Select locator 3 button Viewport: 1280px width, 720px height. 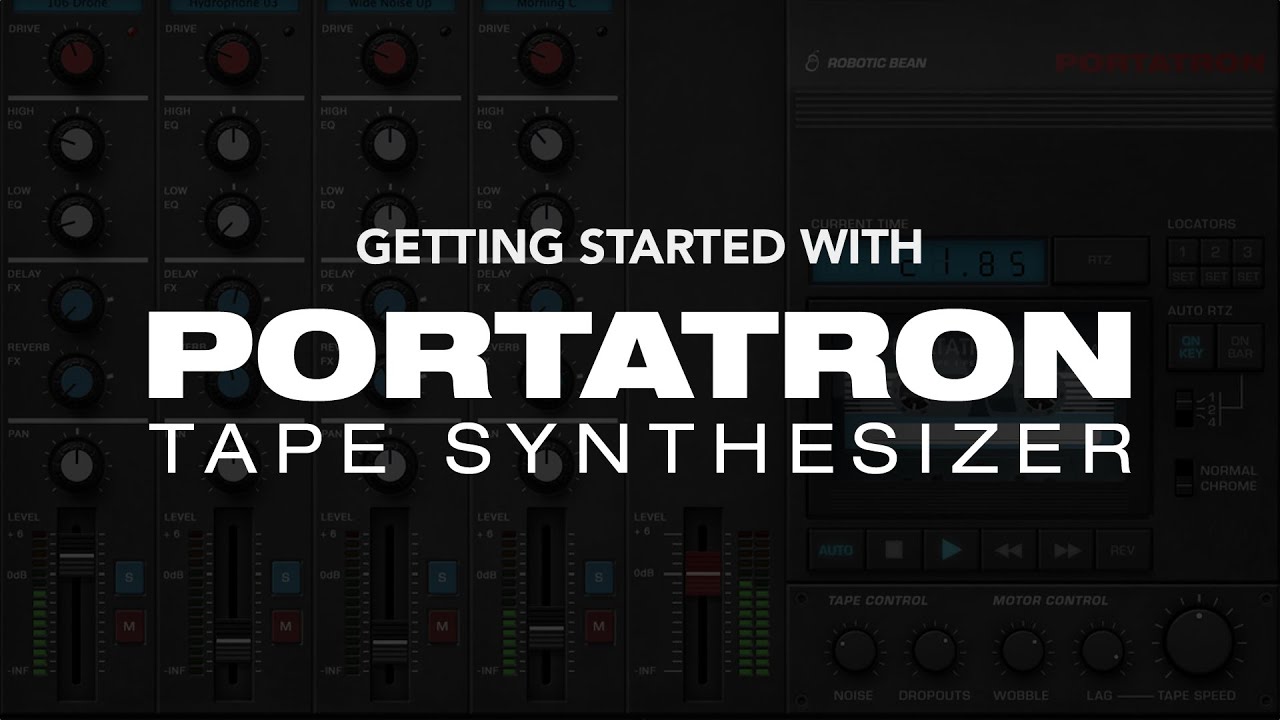[1246, 252]
